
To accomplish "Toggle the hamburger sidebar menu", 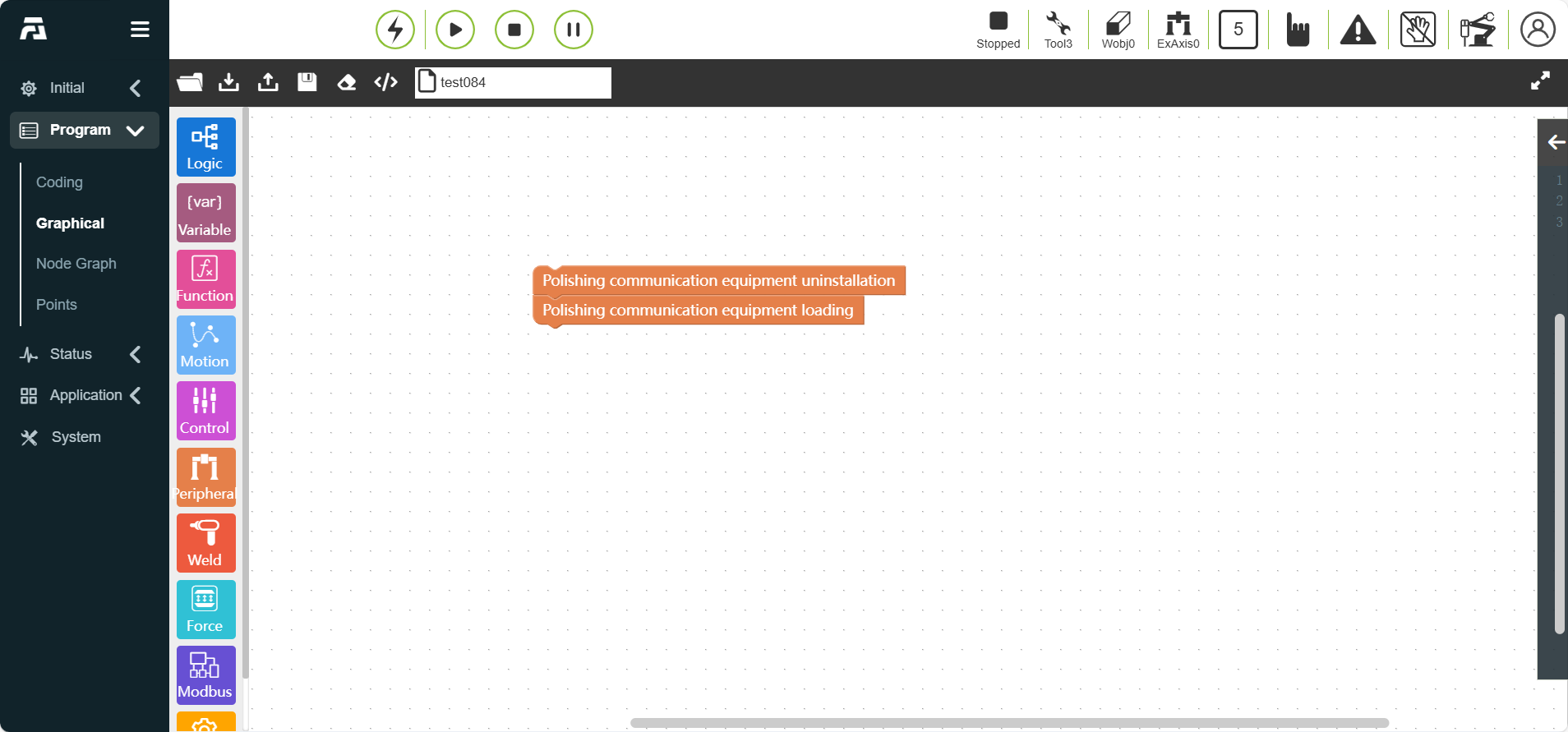I will 140,30.
